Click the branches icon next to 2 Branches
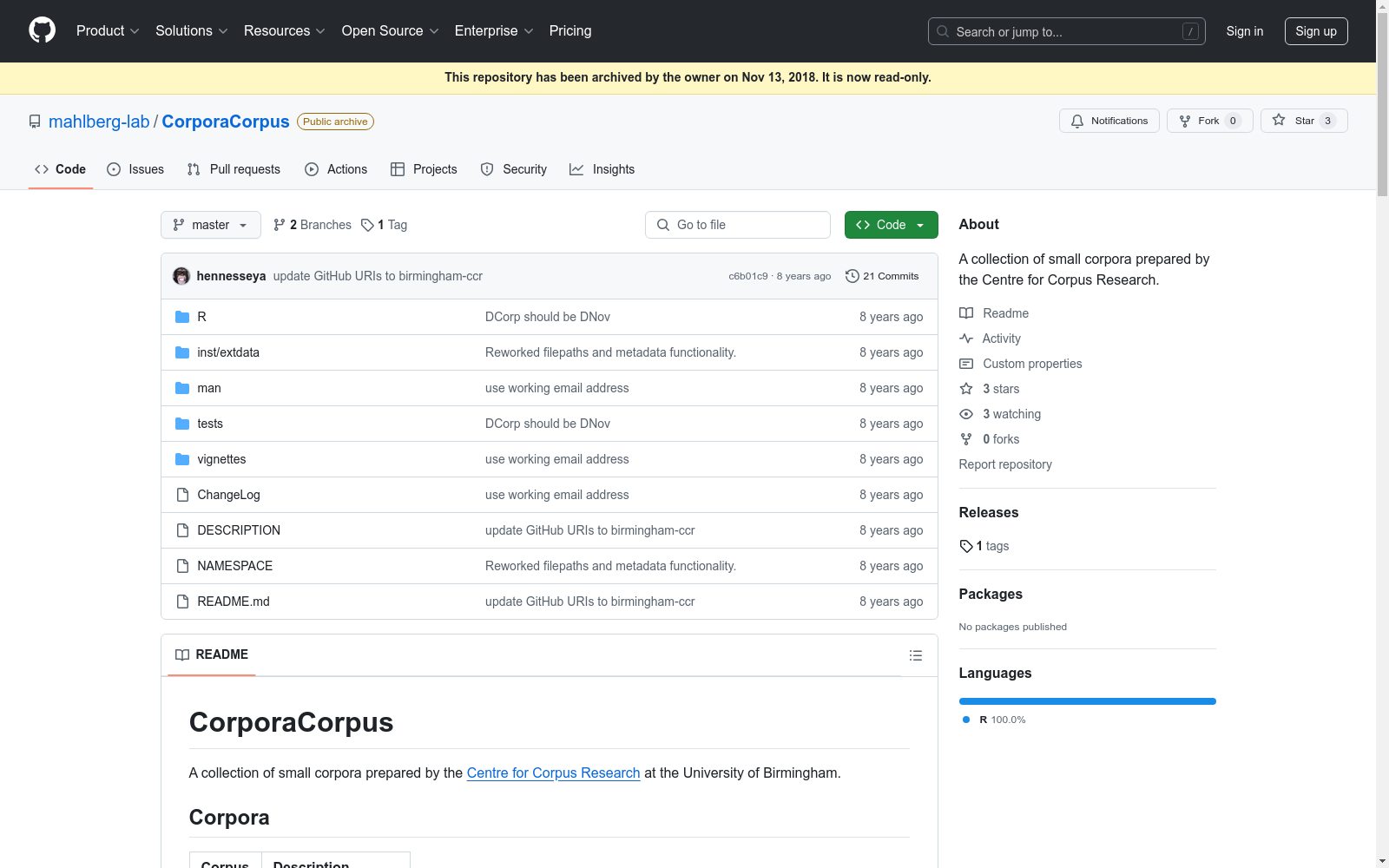This screenshot has height=868, width=1389. click(x=280, y=225)
